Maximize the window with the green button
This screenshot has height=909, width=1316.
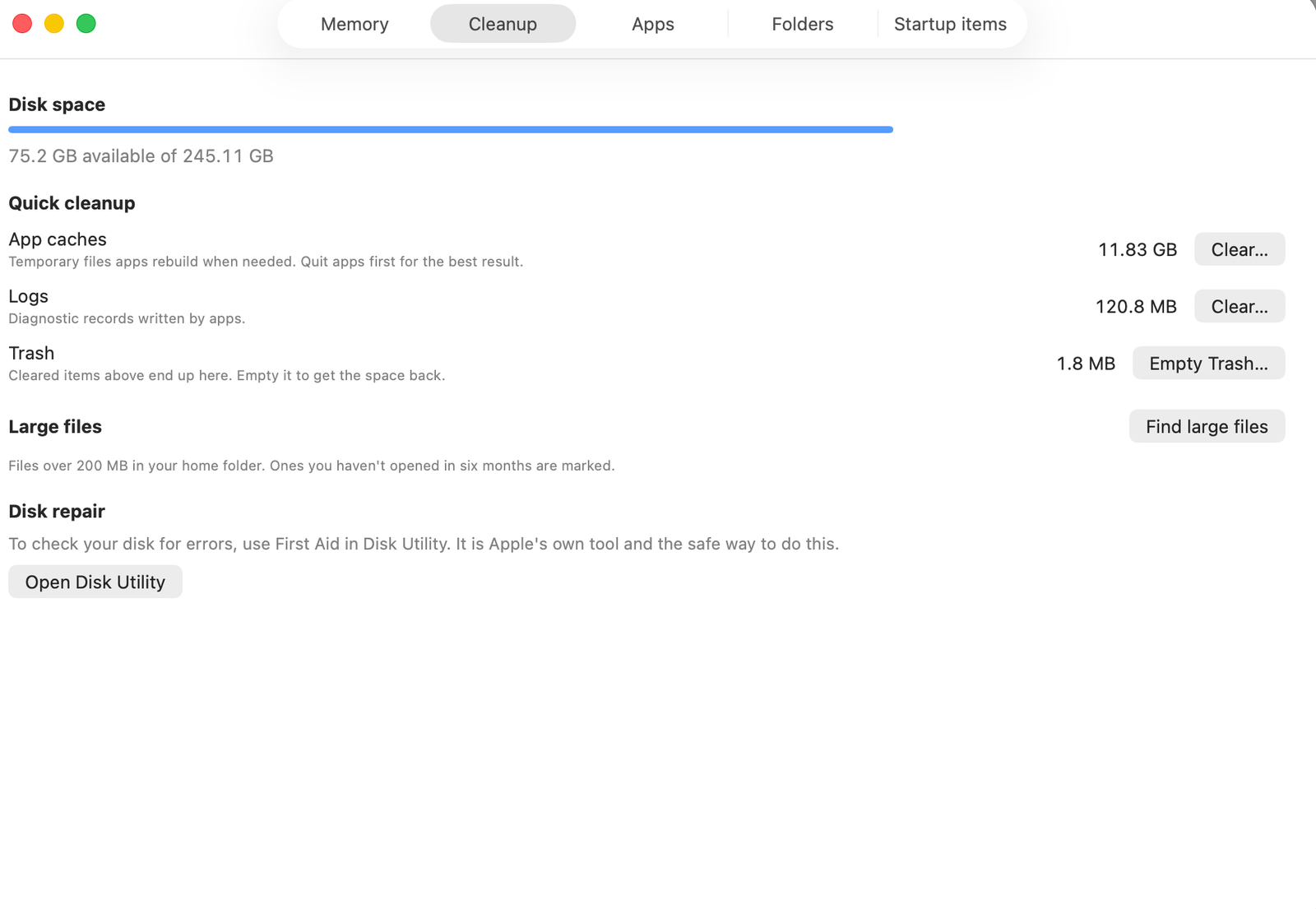[x=86, y=24]
